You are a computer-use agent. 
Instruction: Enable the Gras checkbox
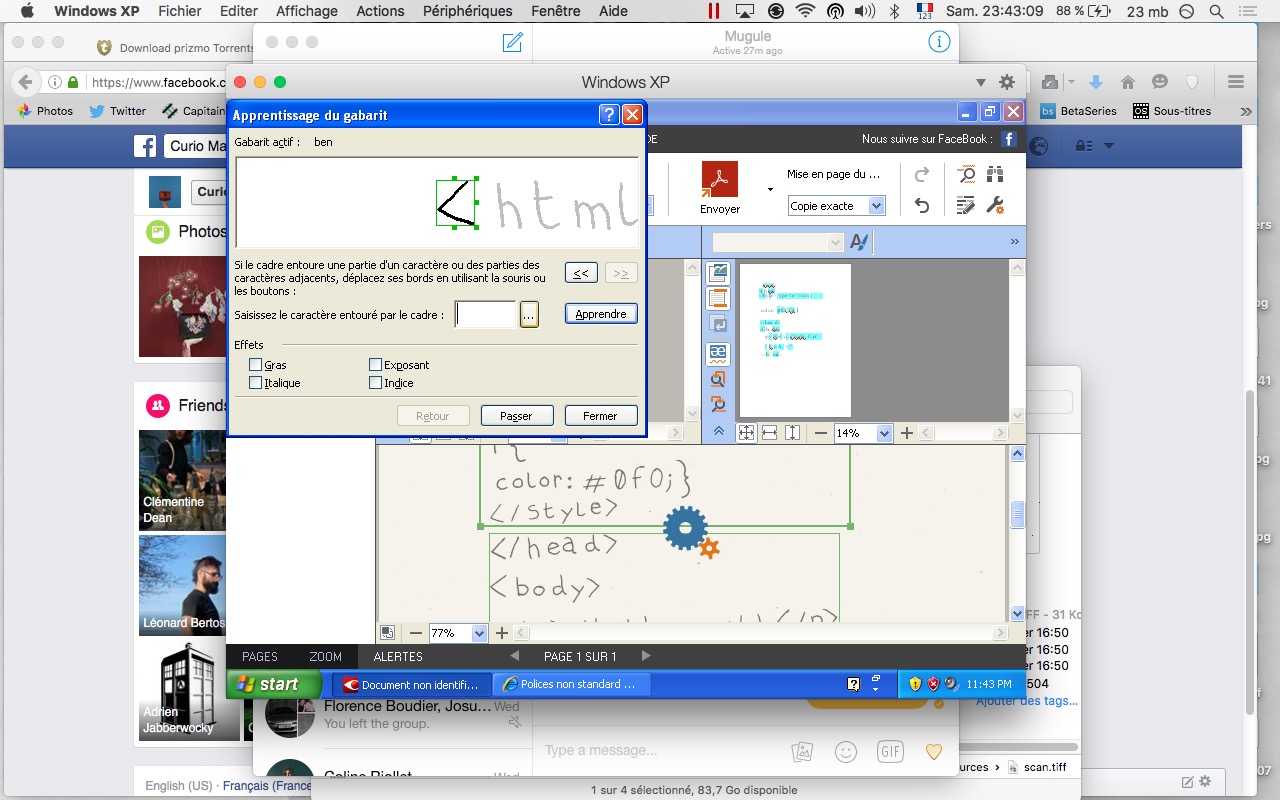point(256,365)
